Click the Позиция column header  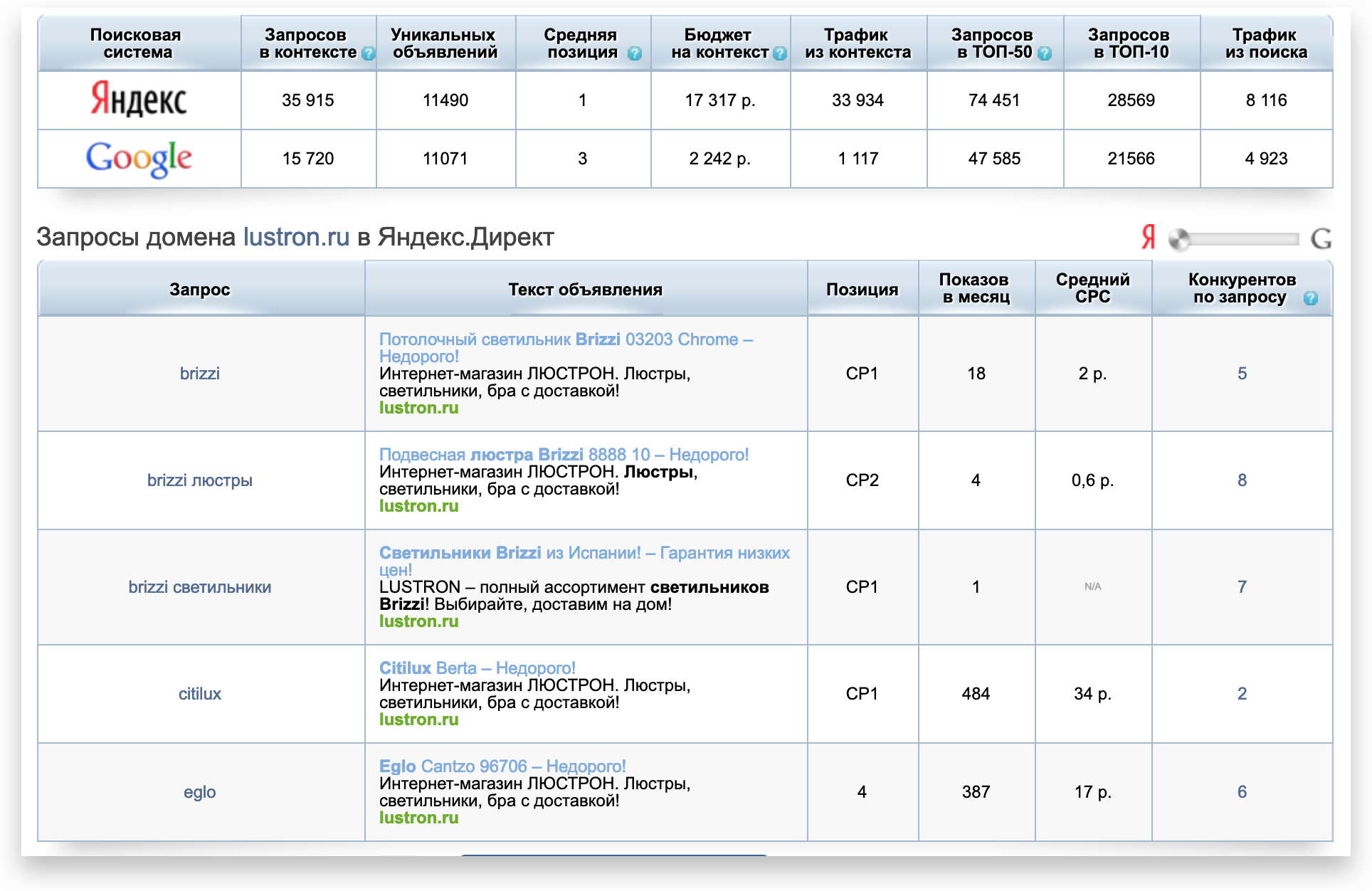[x=862, y=290]
